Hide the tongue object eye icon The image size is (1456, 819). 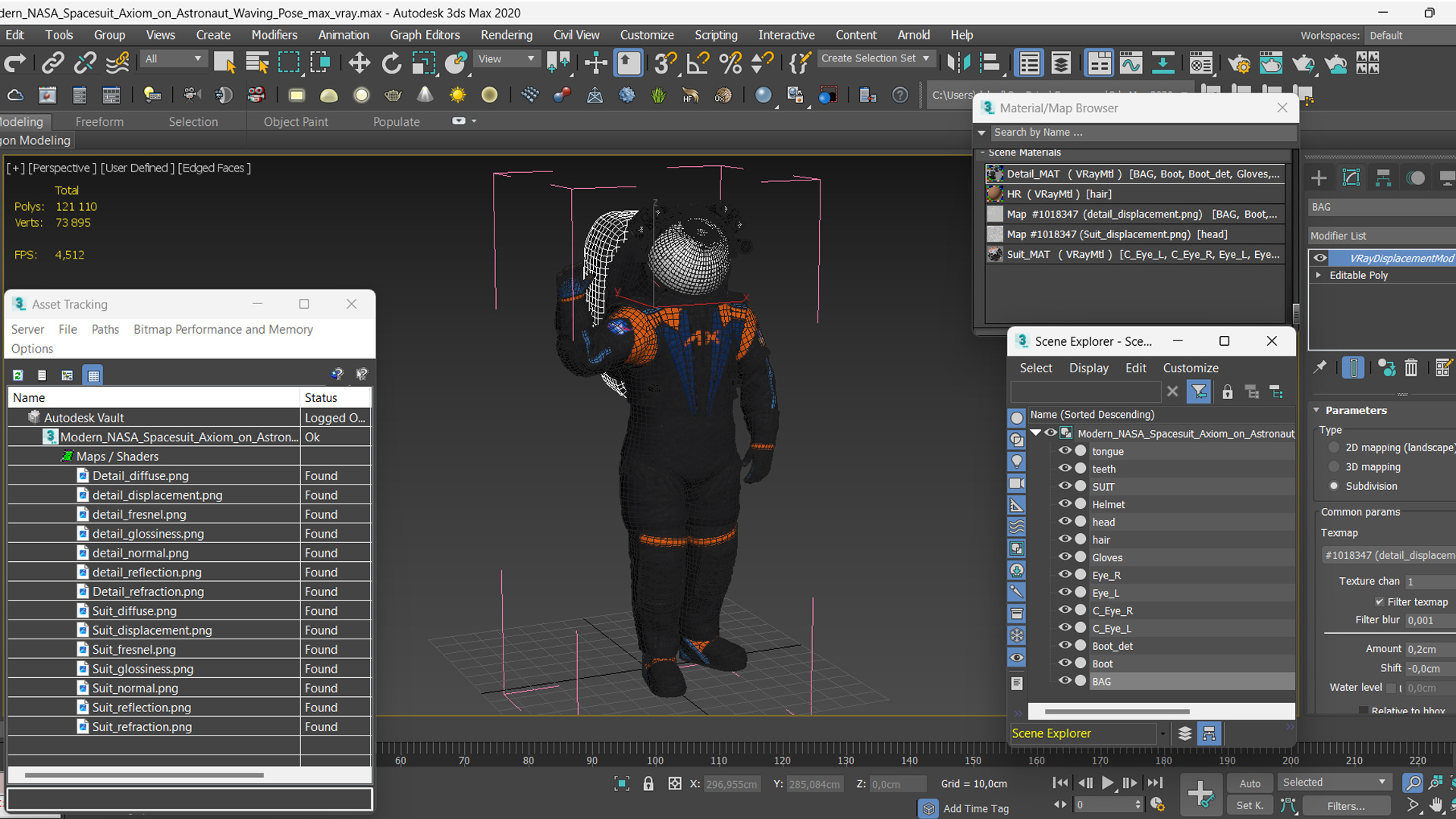[1065, 450]
